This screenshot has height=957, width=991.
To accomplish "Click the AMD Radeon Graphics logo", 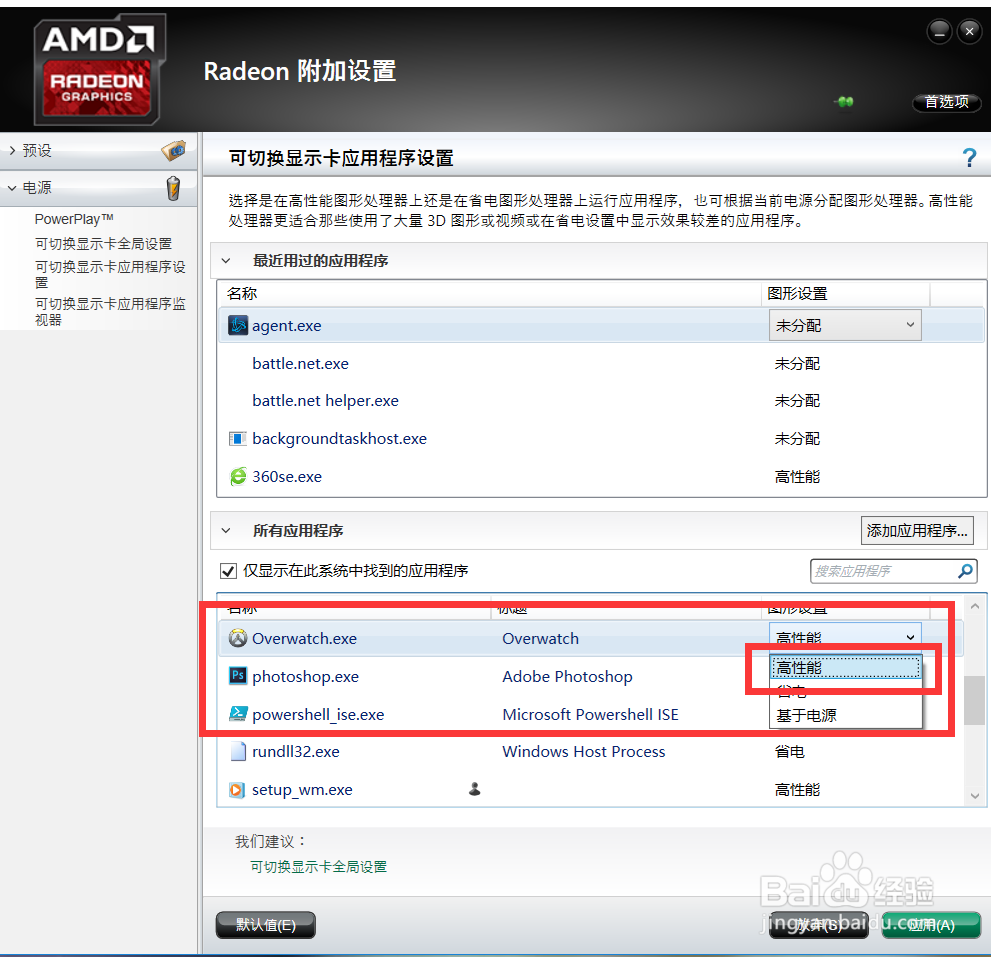I will (x=99, y=70).
